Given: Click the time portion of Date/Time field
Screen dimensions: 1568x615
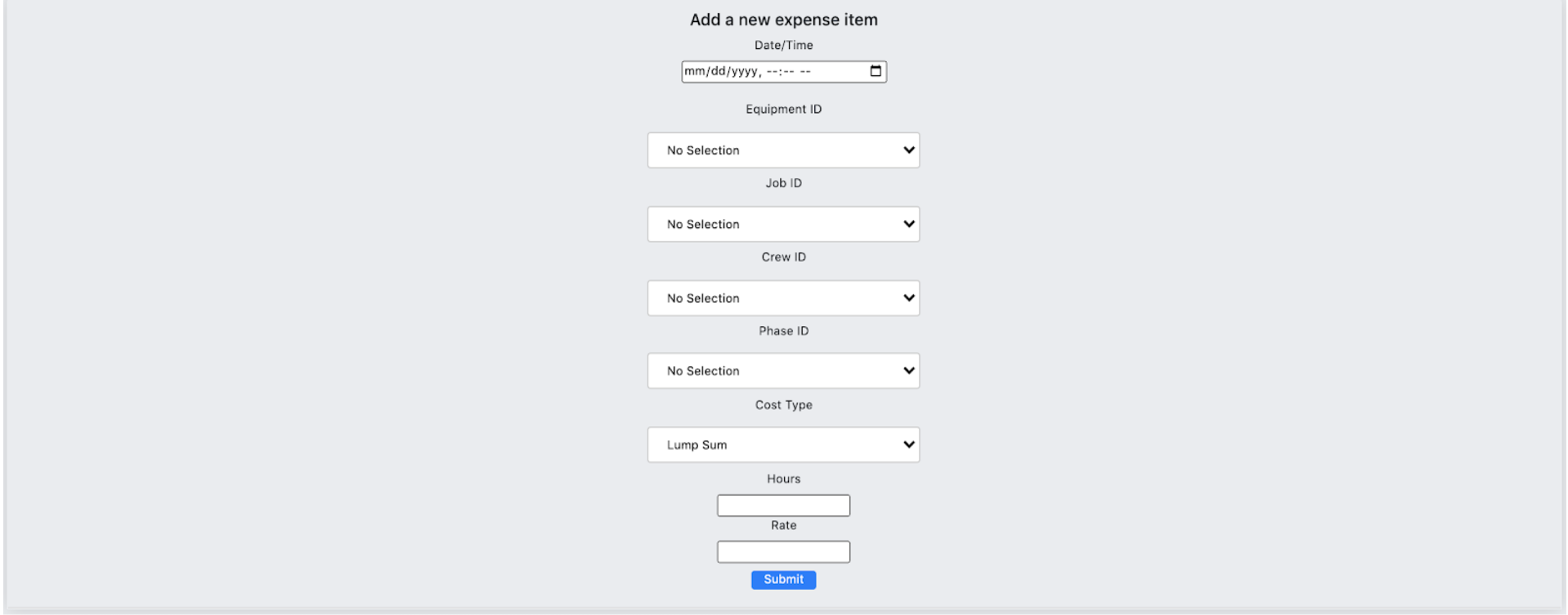Looking at the screenshot, I should [x=791, y=71].
